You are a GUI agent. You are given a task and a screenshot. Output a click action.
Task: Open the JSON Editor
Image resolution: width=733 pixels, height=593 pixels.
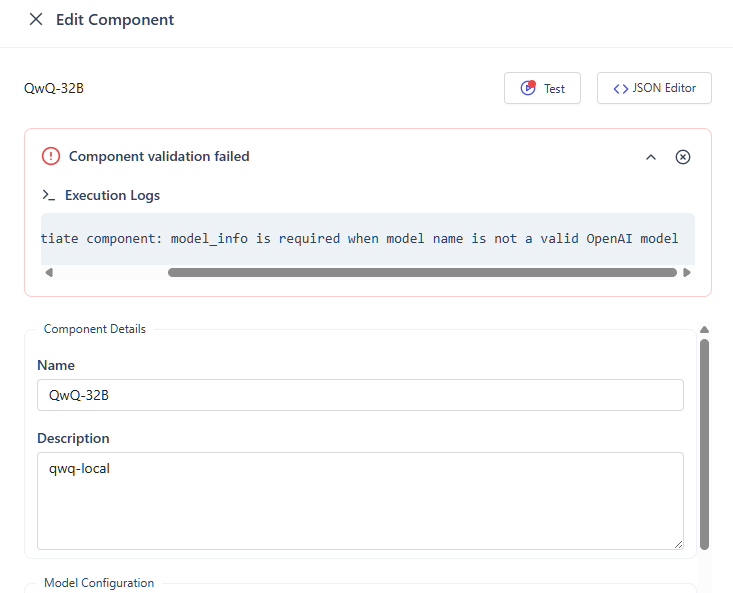coord(654,88)
